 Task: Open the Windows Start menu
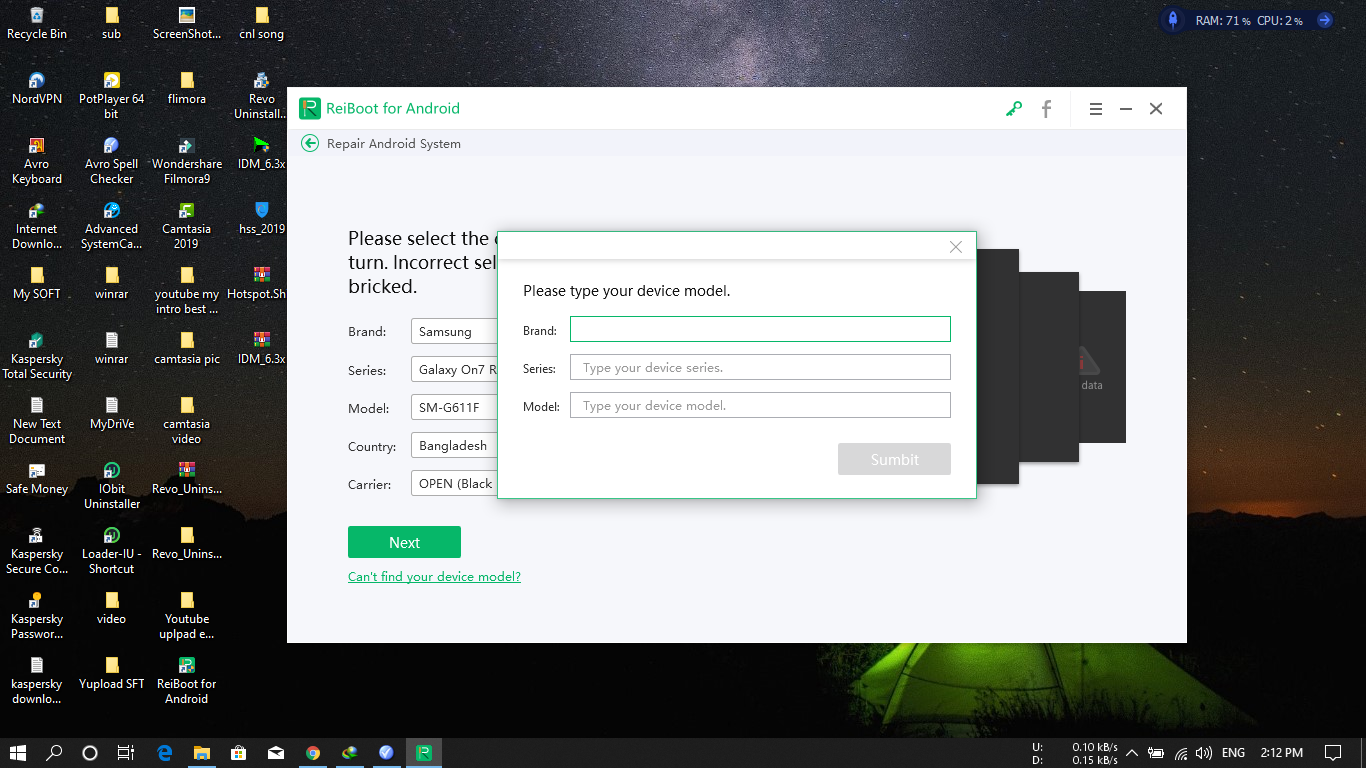pyautogui.click(x=17, y=752)
